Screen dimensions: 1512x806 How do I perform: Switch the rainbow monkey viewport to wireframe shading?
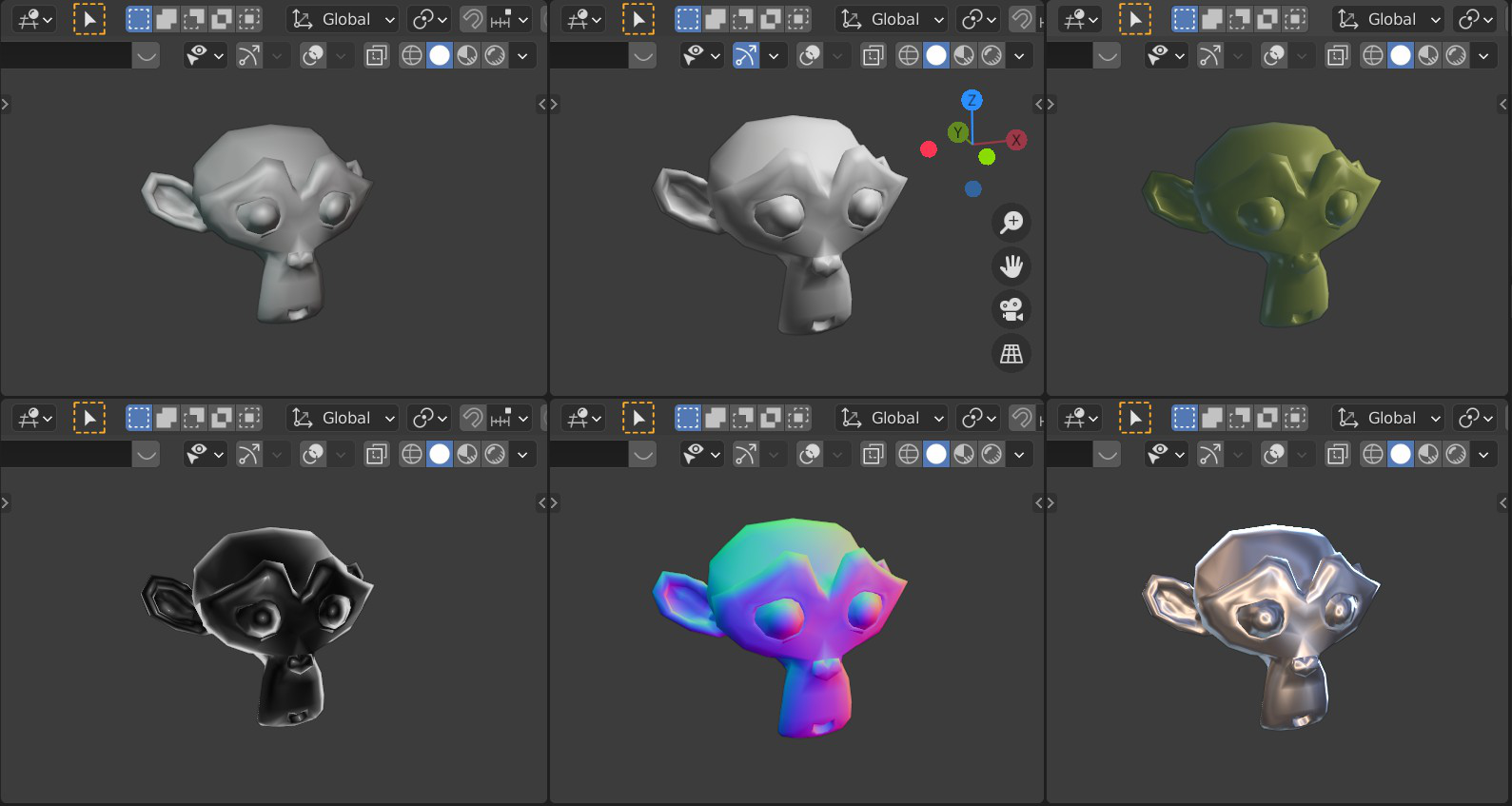[909, 455]
